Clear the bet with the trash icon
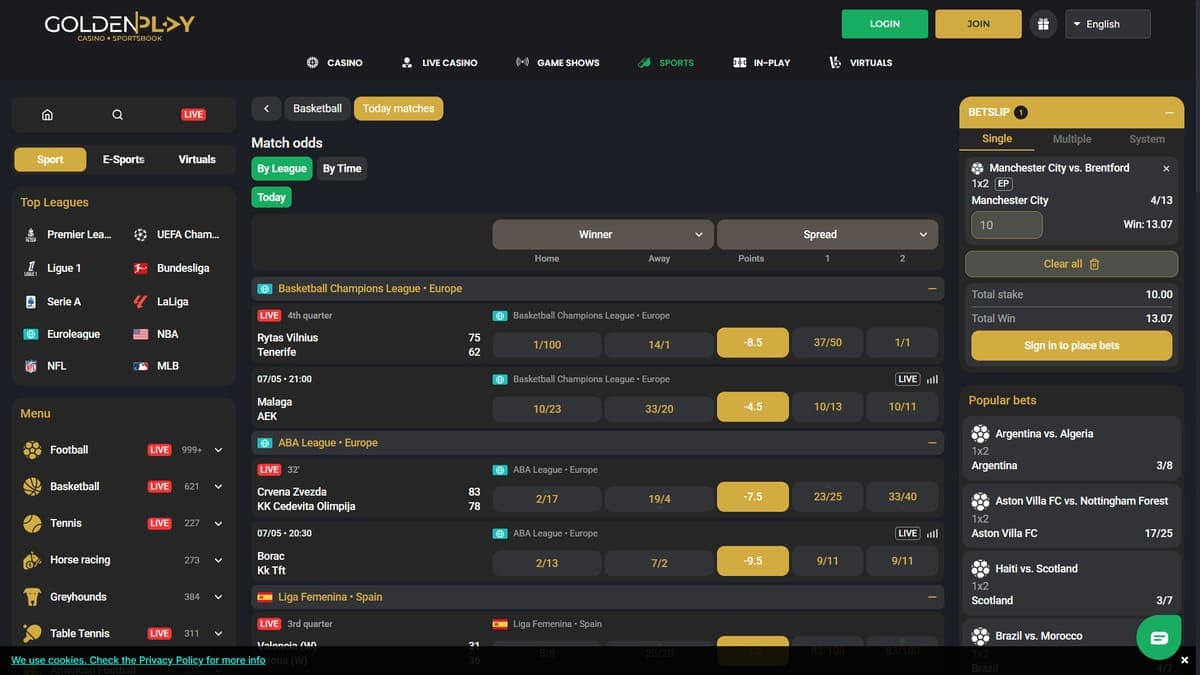This screenshot has height=675, width=1200. (x=1094, y=264)
